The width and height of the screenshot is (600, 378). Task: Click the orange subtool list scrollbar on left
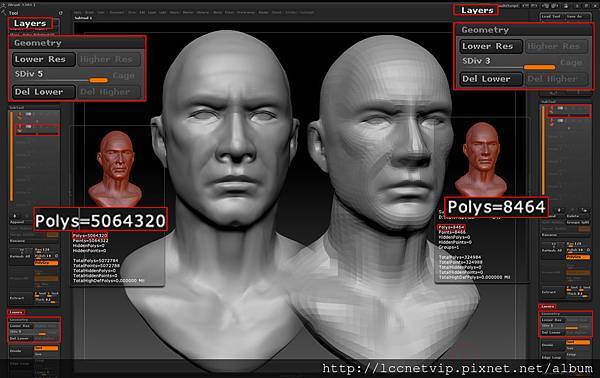pyautogui.click(x=11, y=156)
